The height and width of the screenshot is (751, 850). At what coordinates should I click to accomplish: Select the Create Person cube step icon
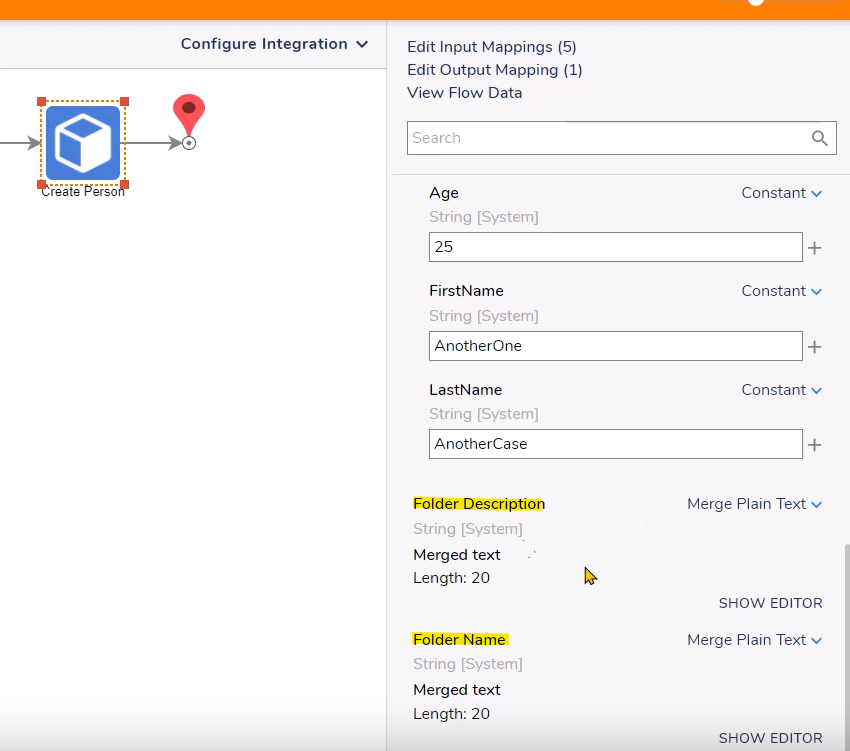83,143
